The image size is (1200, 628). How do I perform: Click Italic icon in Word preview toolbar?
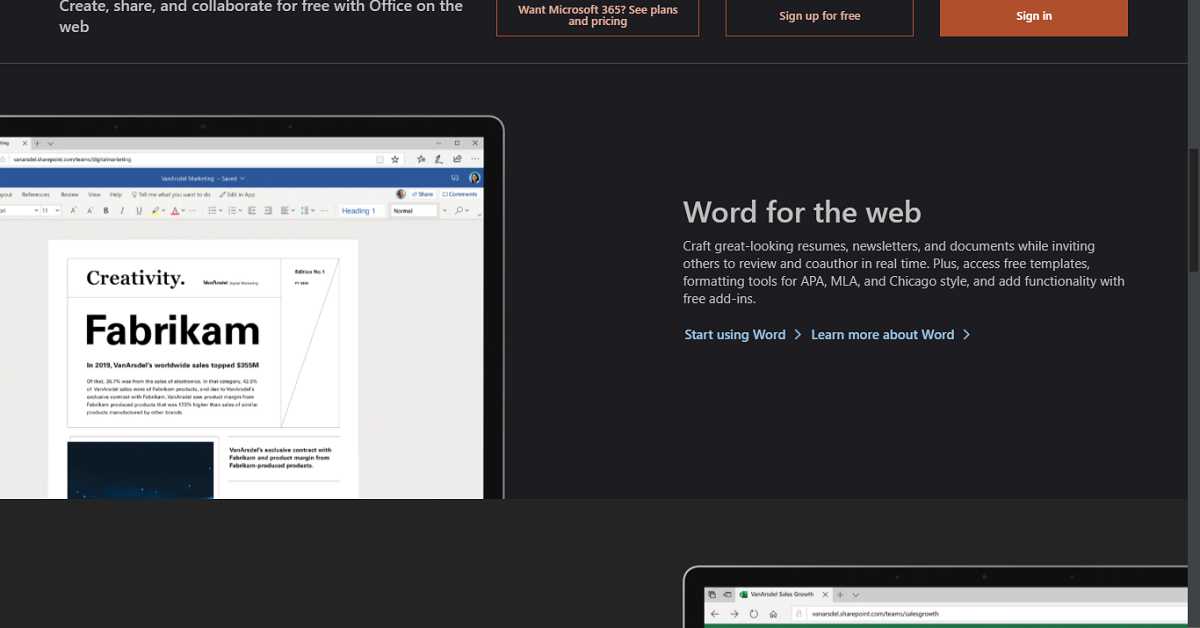click(122, 210)
